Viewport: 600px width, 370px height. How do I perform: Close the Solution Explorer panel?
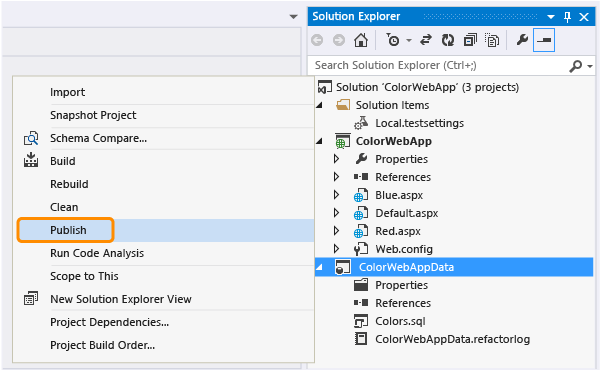(584, 17)
